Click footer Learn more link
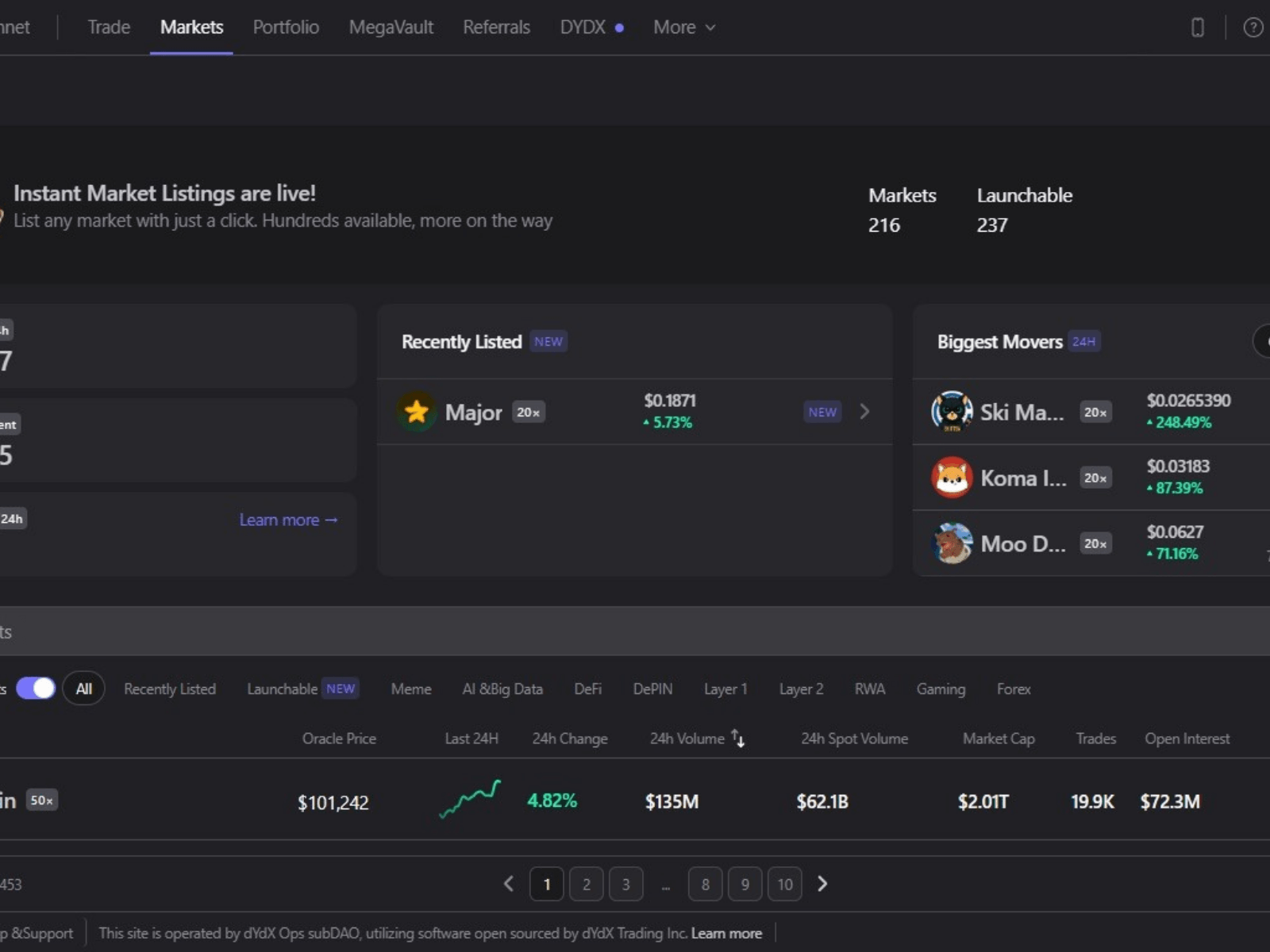The image size is (1270, 952). [x=726, y=933]
